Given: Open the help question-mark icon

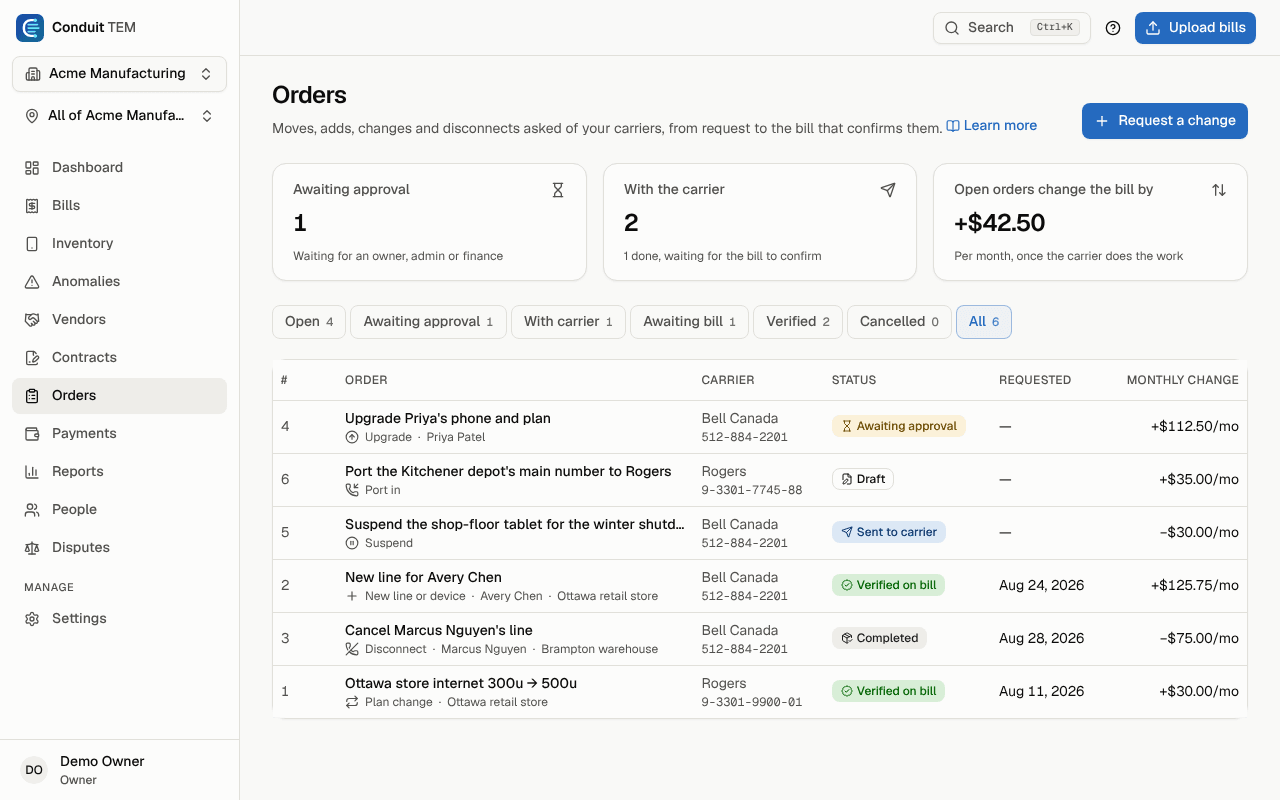Looking at the screenshot, I should [1113, 28].
